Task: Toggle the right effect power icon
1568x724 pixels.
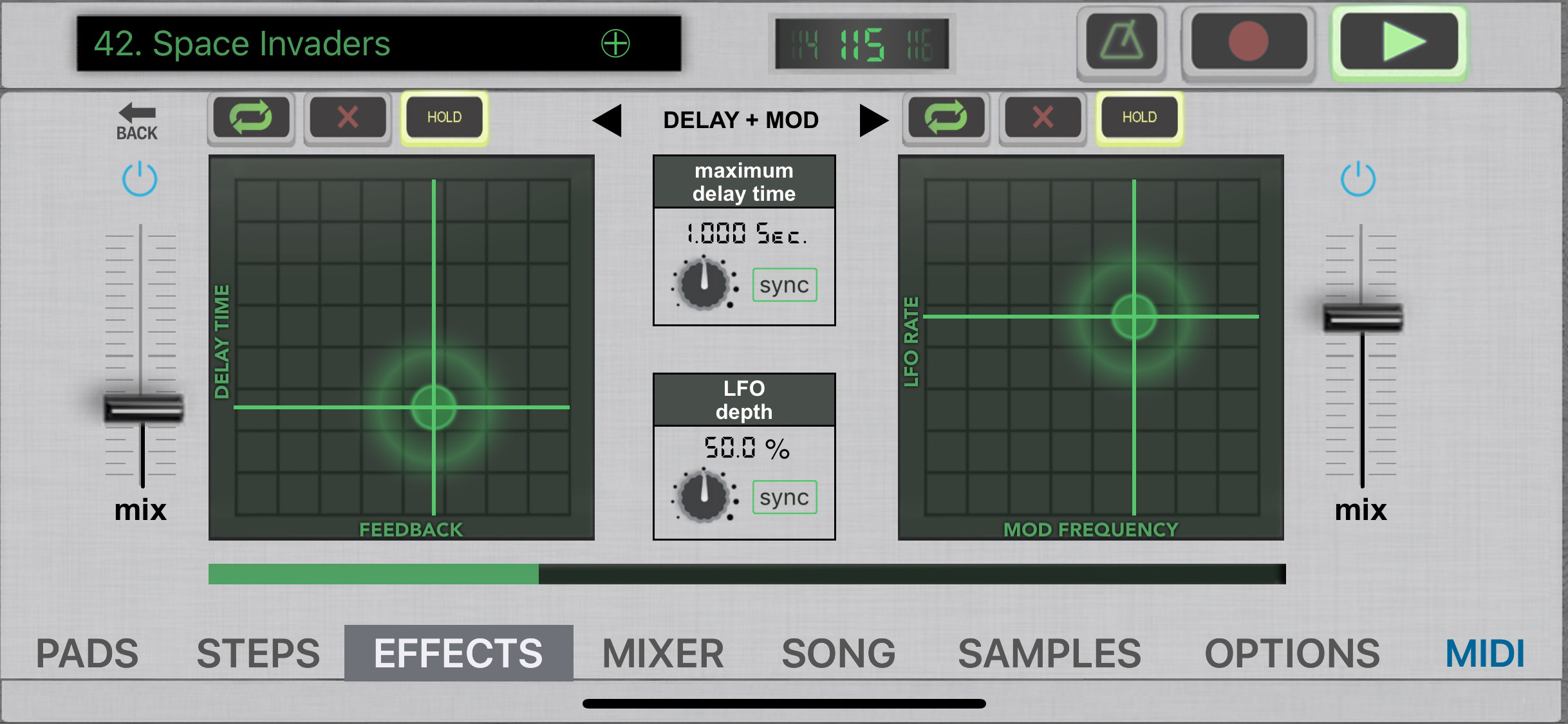Action: pyautogui.click(x=1358, y=180)
